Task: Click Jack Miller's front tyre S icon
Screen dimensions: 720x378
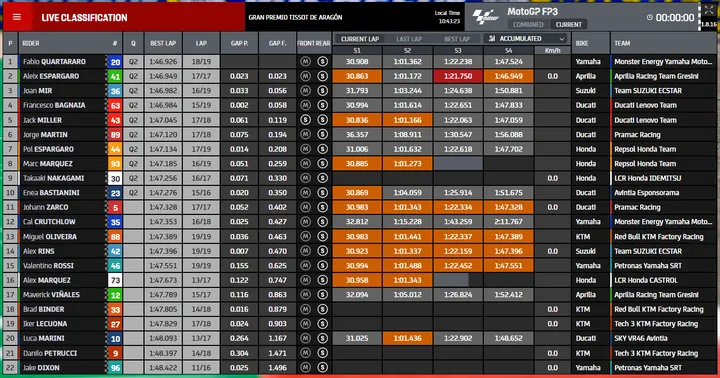Action: coord(305,120)
